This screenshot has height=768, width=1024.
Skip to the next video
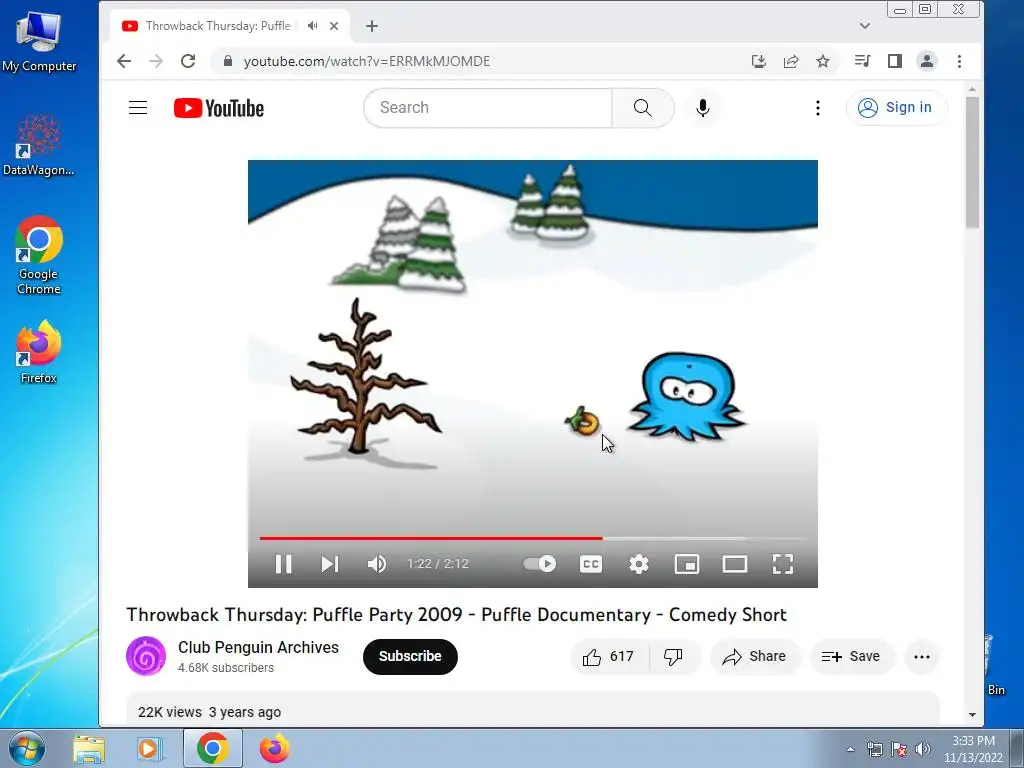click(330, 564)
